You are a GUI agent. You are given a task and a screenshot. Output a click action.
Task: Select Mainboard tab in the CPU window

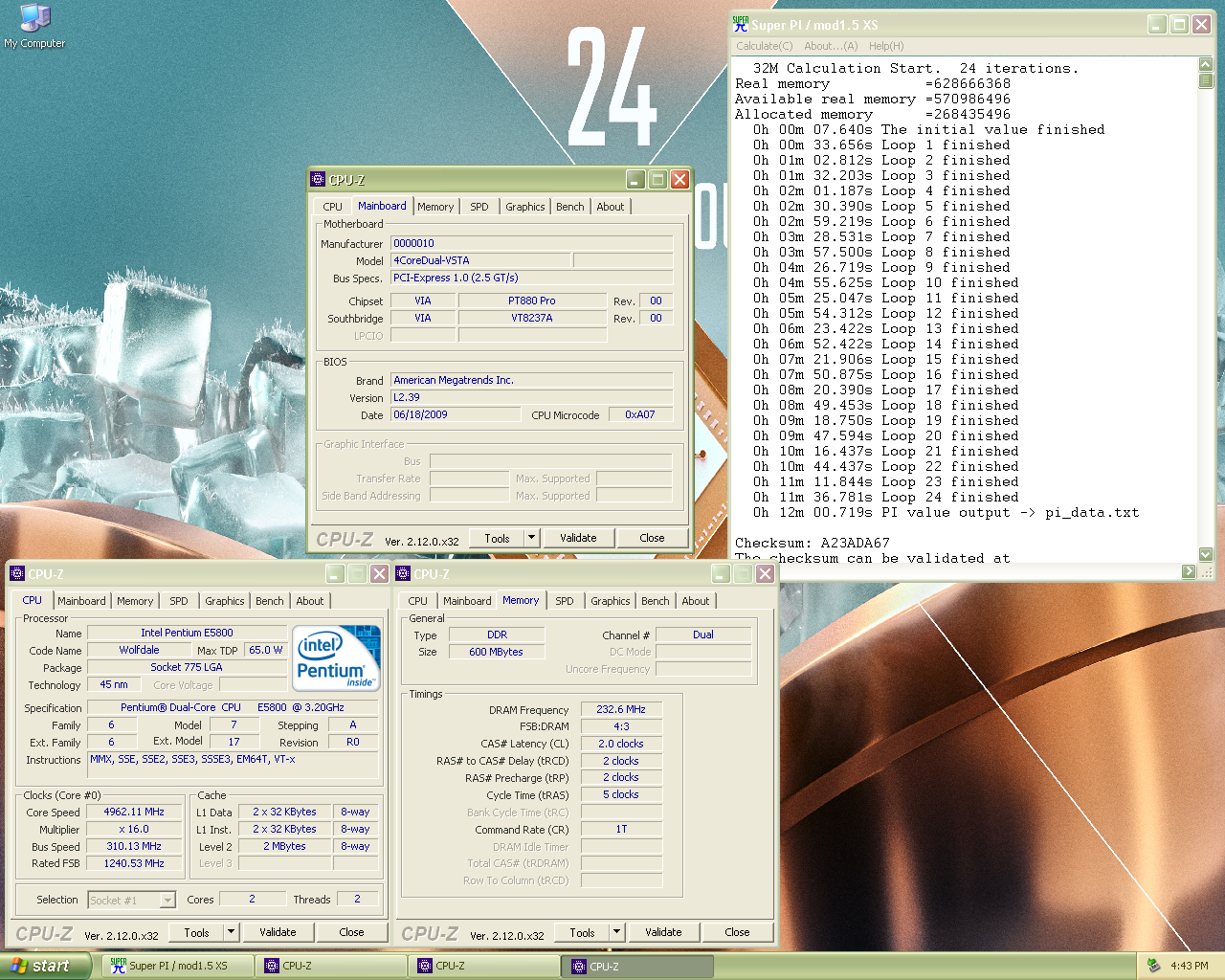81,601
